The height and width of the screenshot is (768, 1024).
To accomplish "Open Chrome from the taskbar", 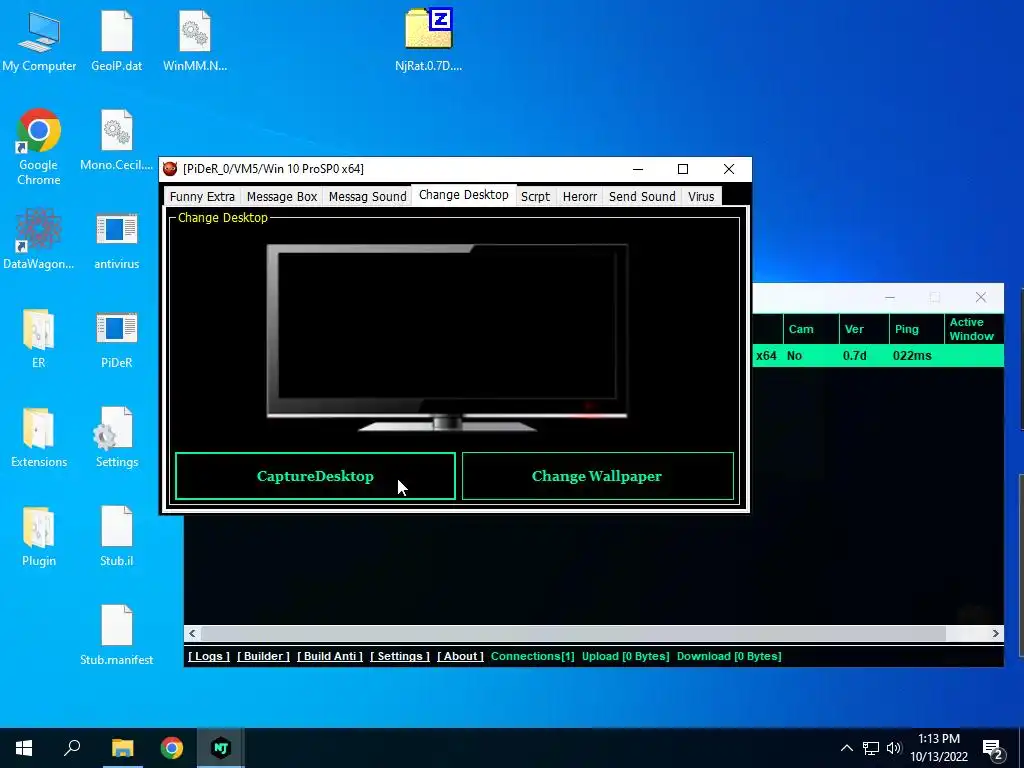I will [x=172, y=748].
